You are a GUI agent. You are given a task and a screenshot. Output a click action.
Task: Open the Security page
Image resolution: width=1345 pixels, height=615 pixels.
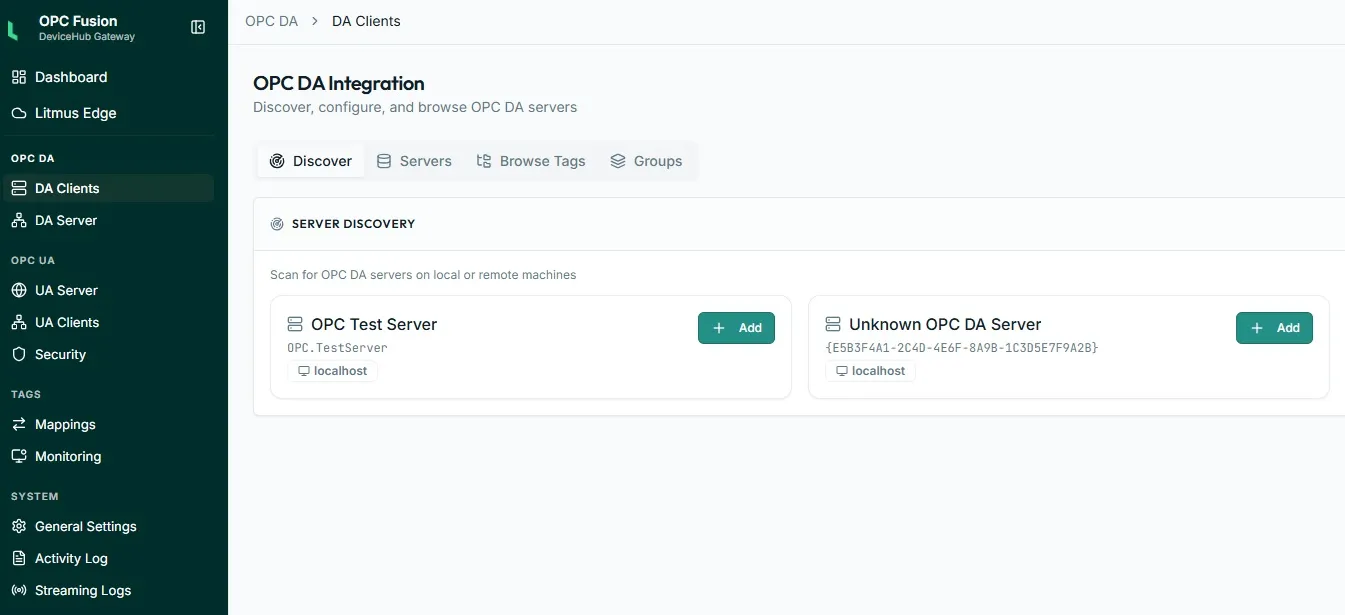click(108, 354)
